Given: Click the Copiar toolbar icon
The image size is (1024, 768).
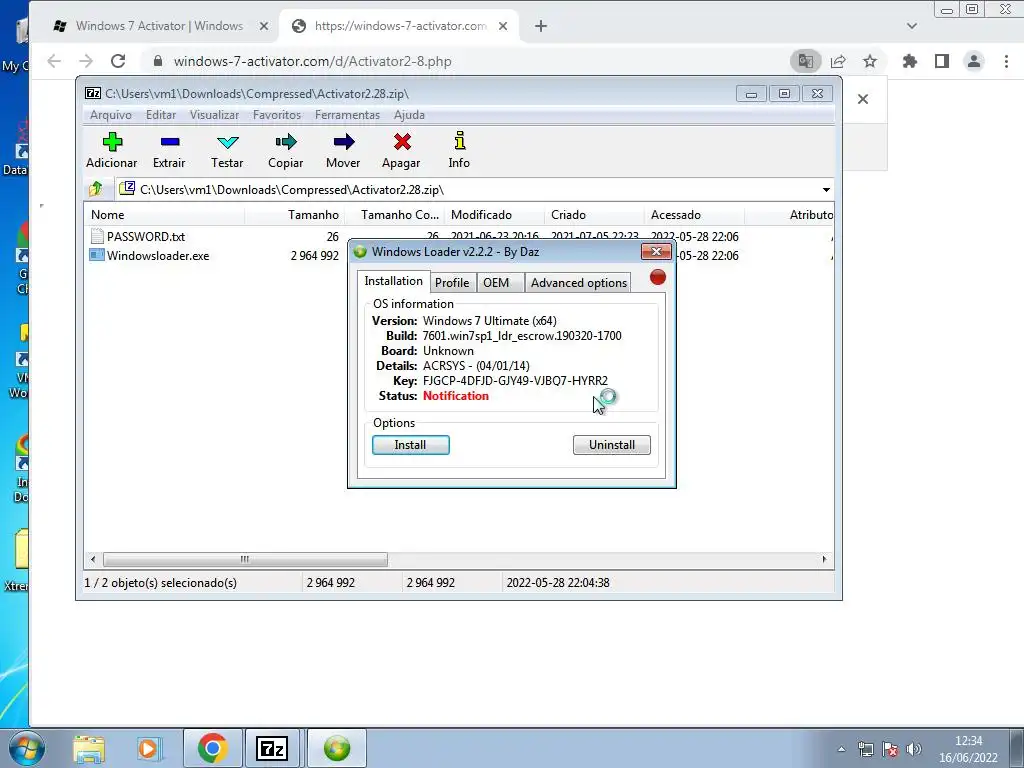Looking at the screenshot, I should coord(285,142).
